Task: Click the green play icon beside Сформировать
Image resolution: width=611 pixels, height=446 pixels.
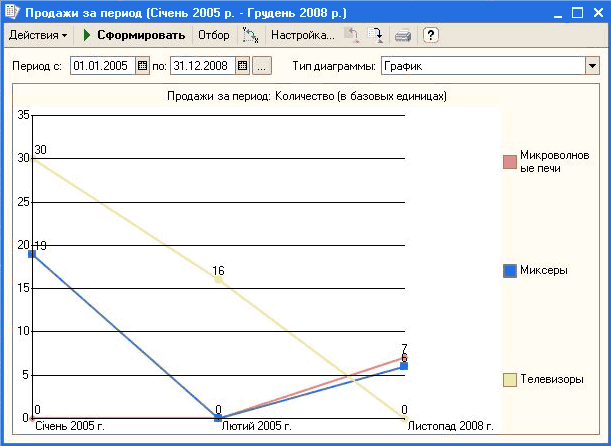Action: click(x=87, y=35)
